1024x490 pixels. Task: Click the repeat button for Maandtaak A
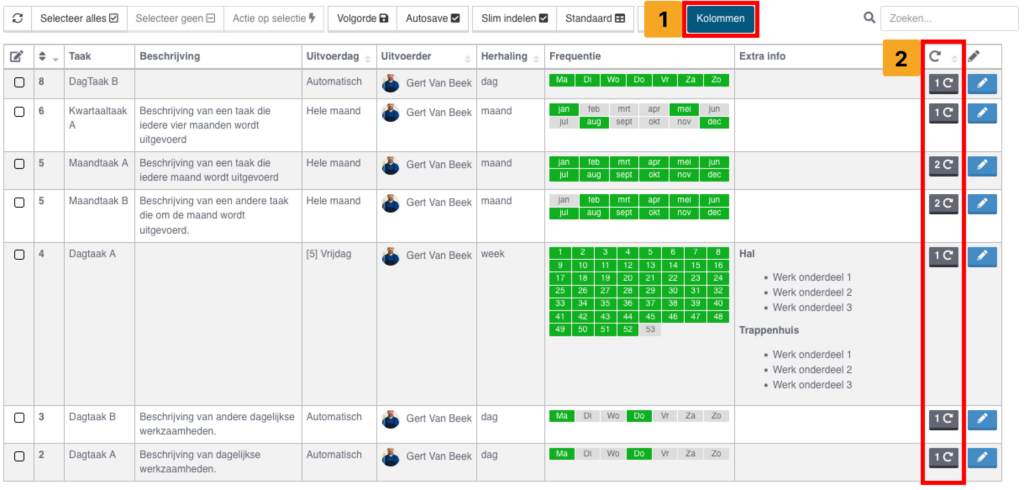(x=943, y=166)
